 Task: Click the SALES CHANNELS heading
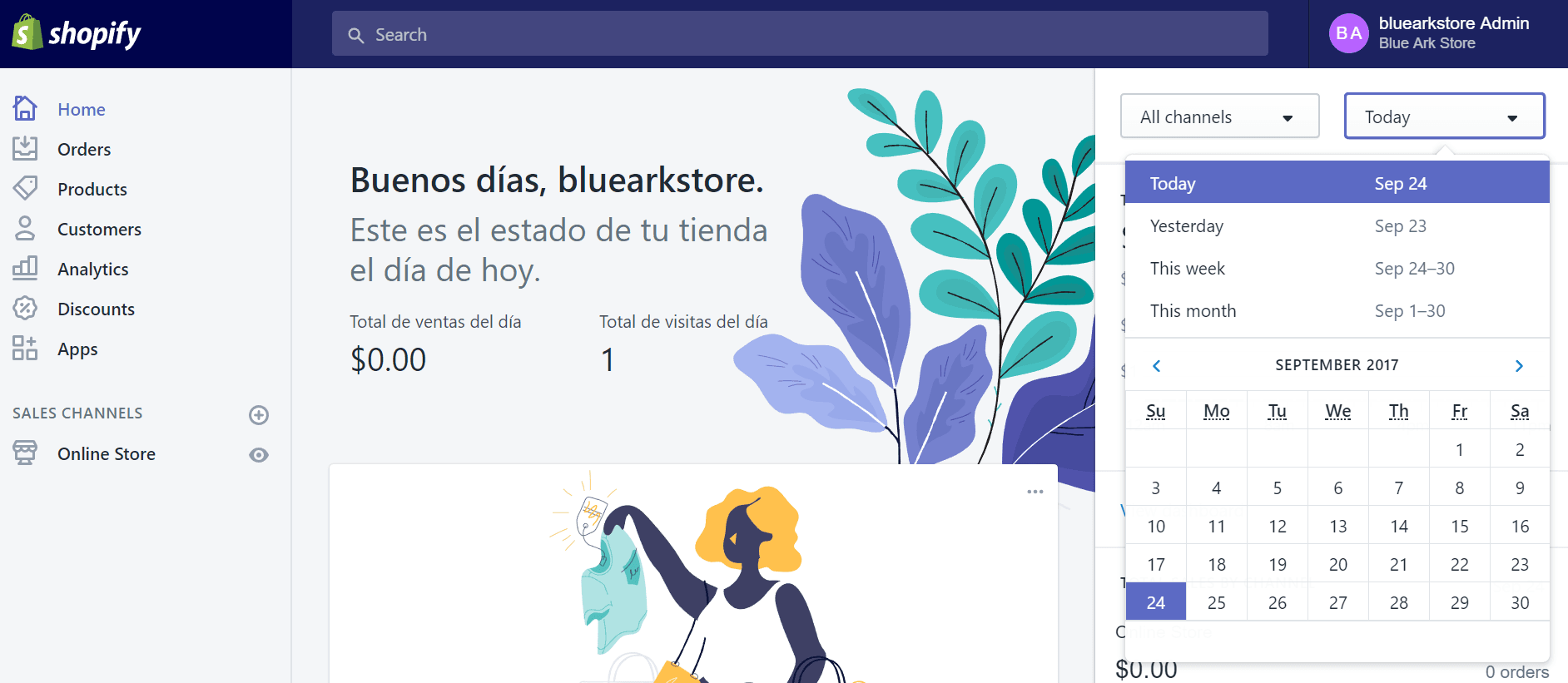77,413
